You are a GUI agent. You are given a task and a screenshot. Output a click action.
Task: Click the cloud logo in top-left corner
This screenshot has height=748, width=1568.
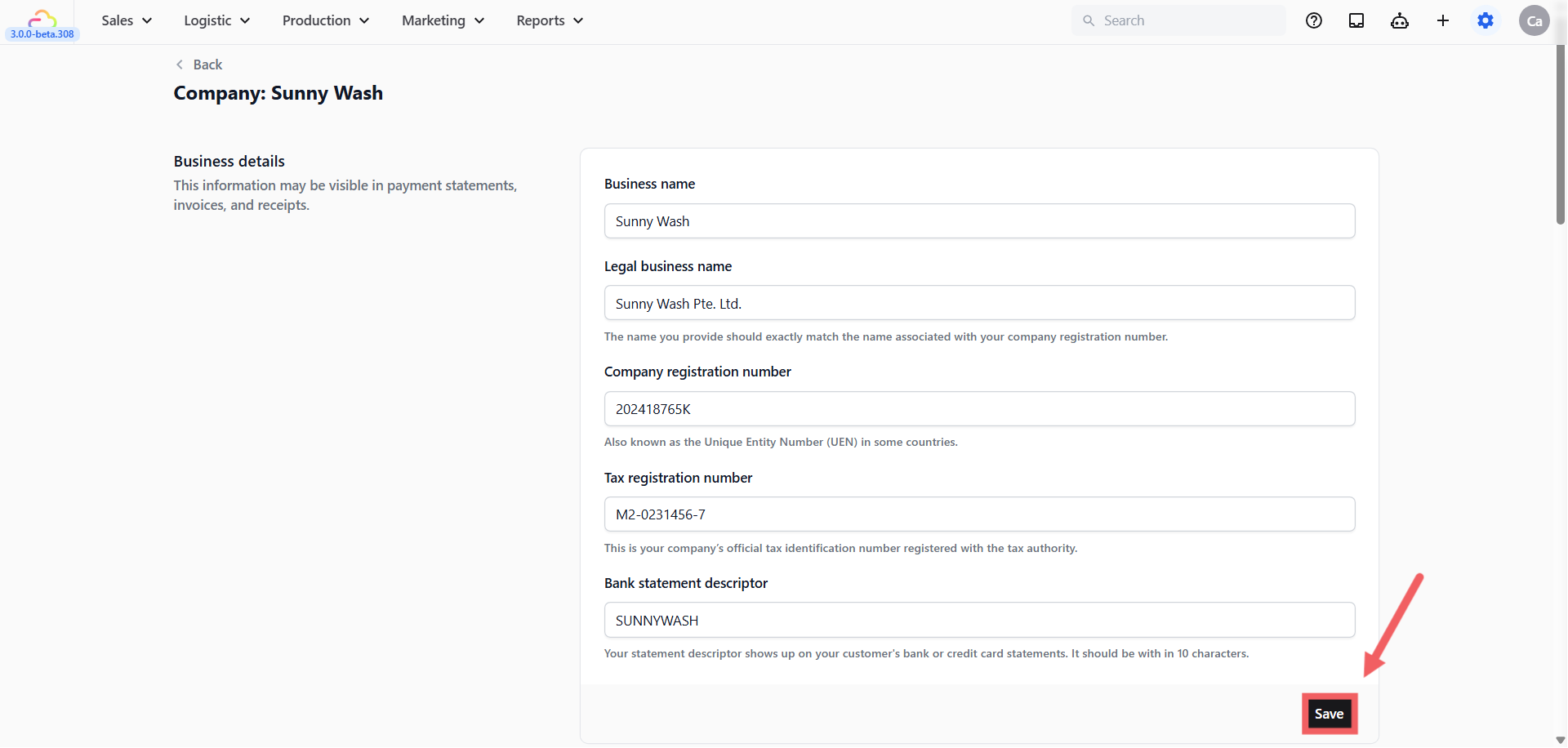42,18
